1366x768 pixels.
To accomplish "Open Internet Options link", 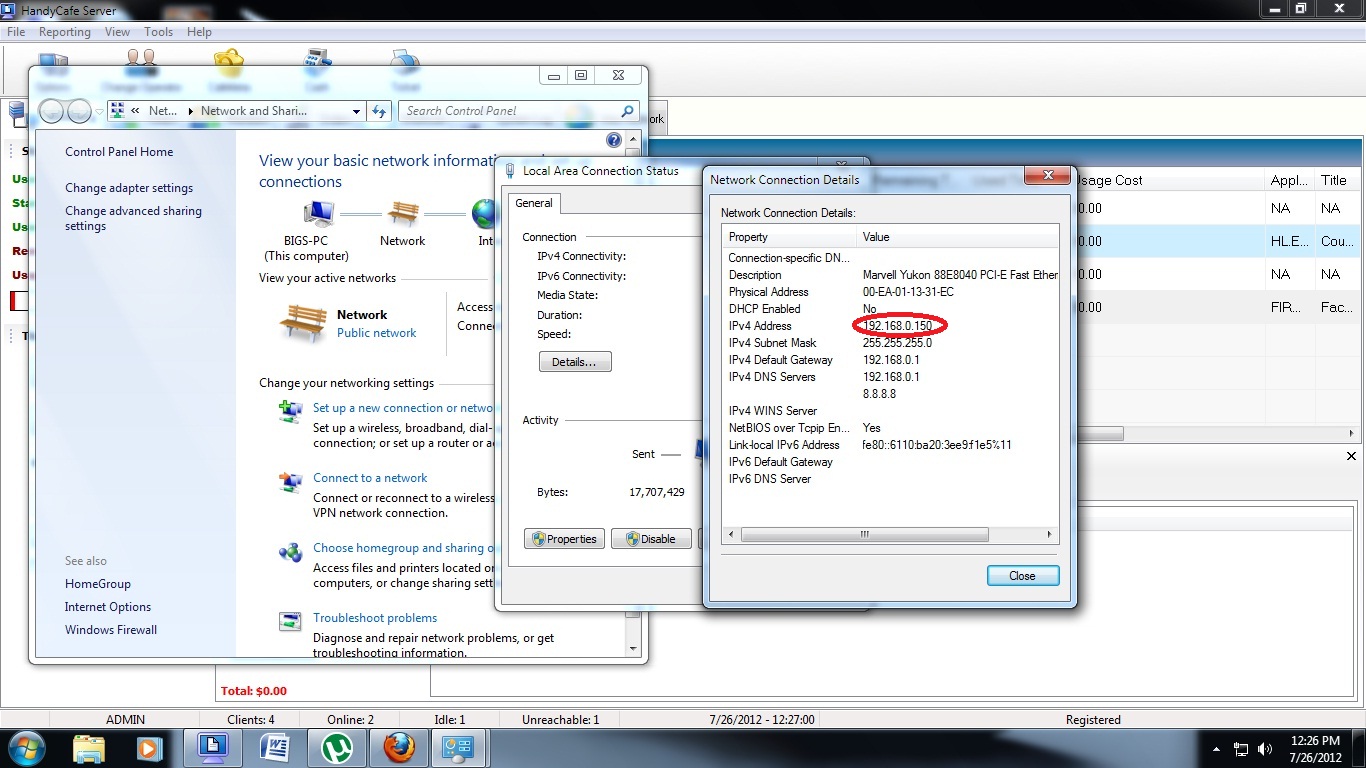I will click(108, 607).
